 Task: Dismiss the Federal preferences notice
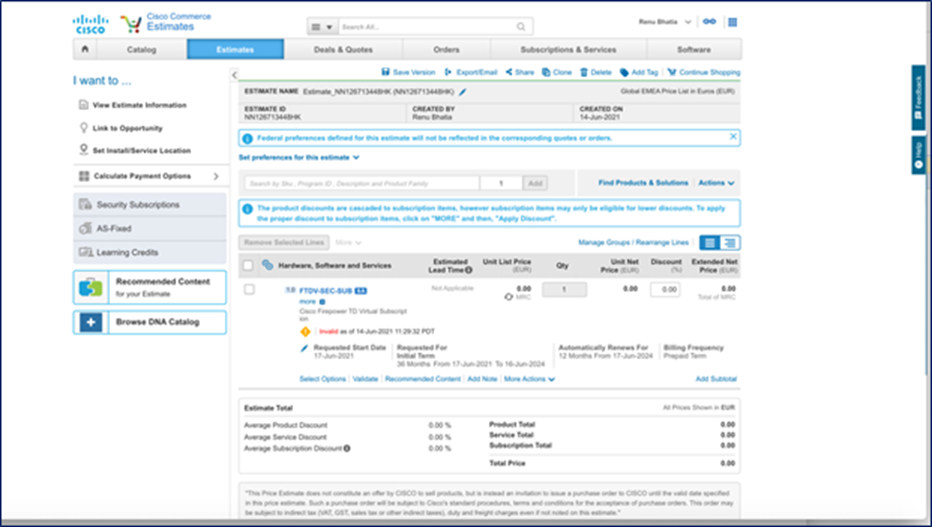point(733,137)
